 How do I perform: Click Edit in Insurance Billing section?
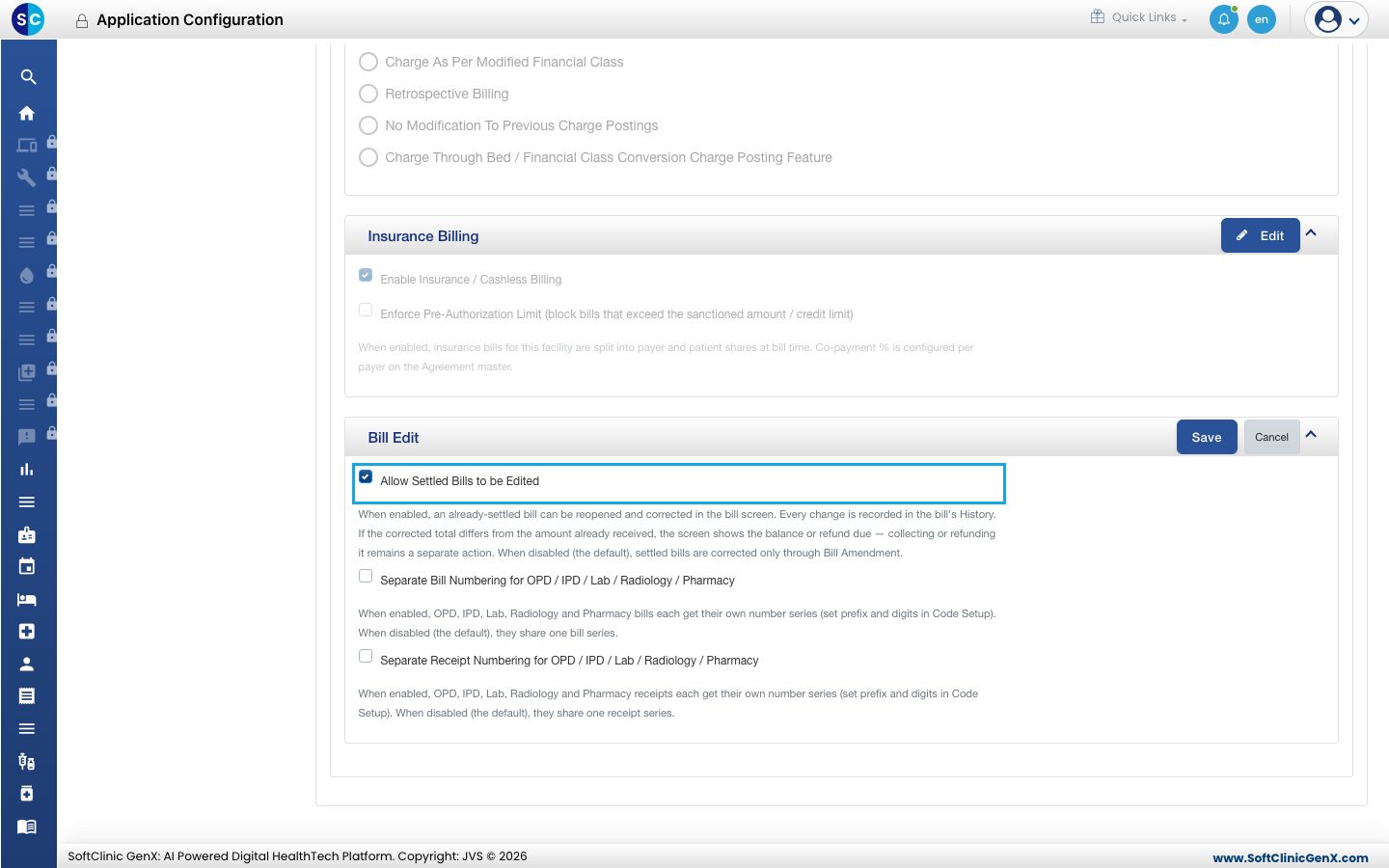tap(1261, 235)
